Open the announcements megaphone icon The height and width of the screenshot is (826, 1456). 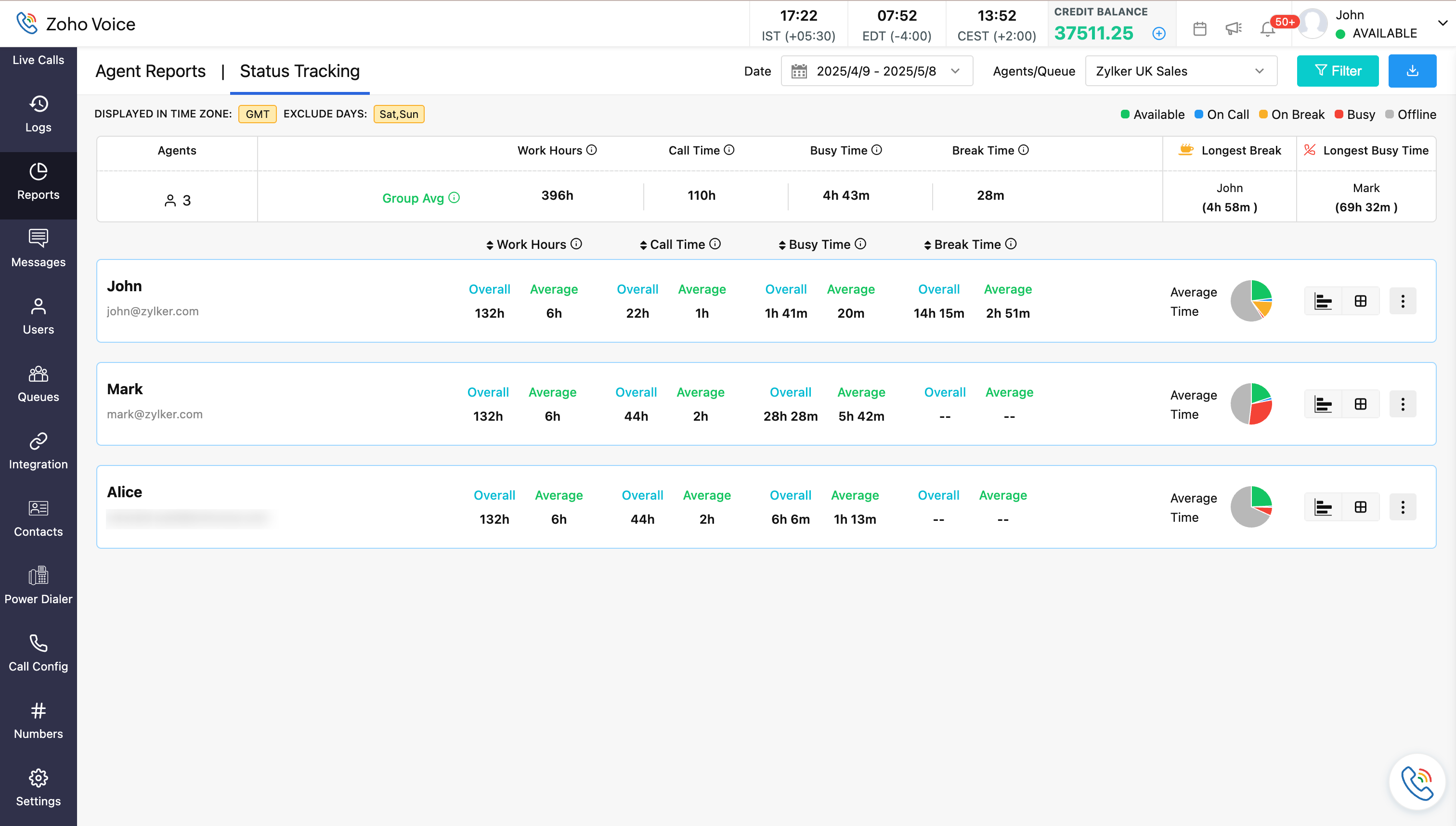click(1233, 28)
